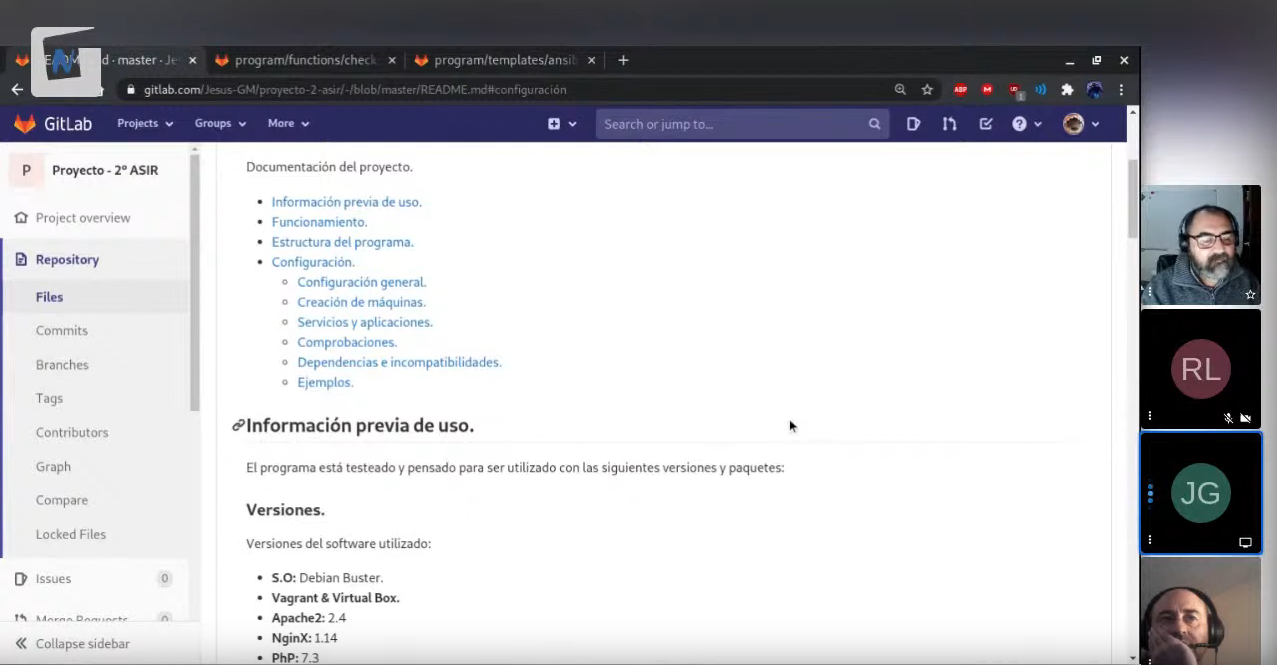This screenshot has width=1277, height=665.
Task: Bookmark this page with the star icon
Action: [927, 89]
